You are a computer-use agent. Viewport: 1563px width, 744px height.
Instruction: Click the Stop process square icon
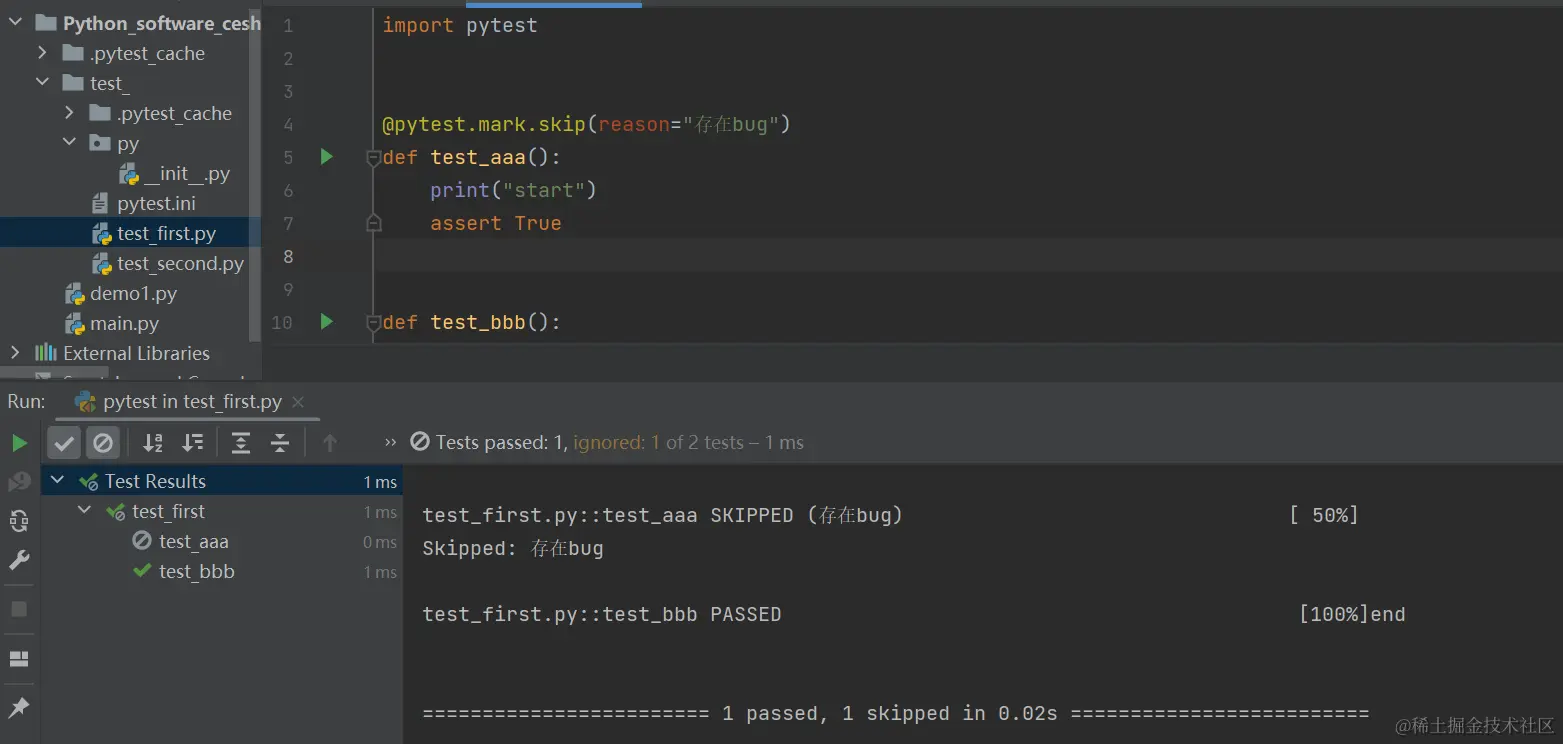point(19,609)
